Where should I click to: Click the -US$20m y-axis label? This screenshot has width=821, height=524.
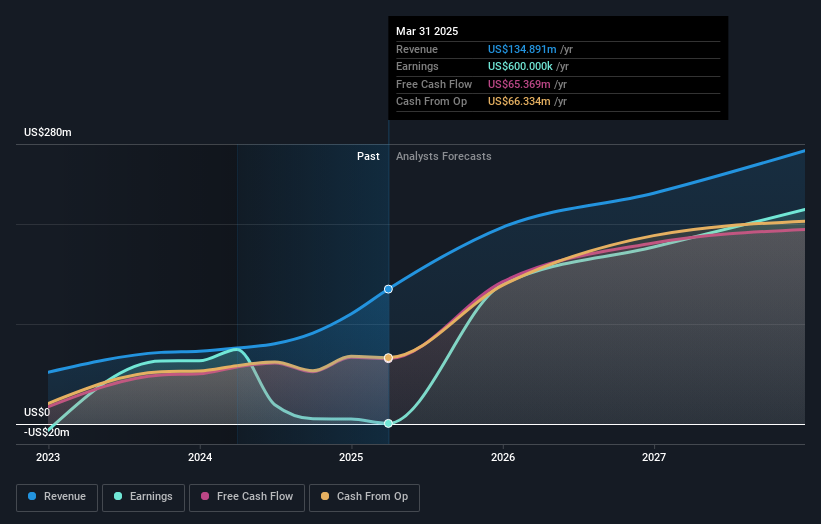coord(47,432)
